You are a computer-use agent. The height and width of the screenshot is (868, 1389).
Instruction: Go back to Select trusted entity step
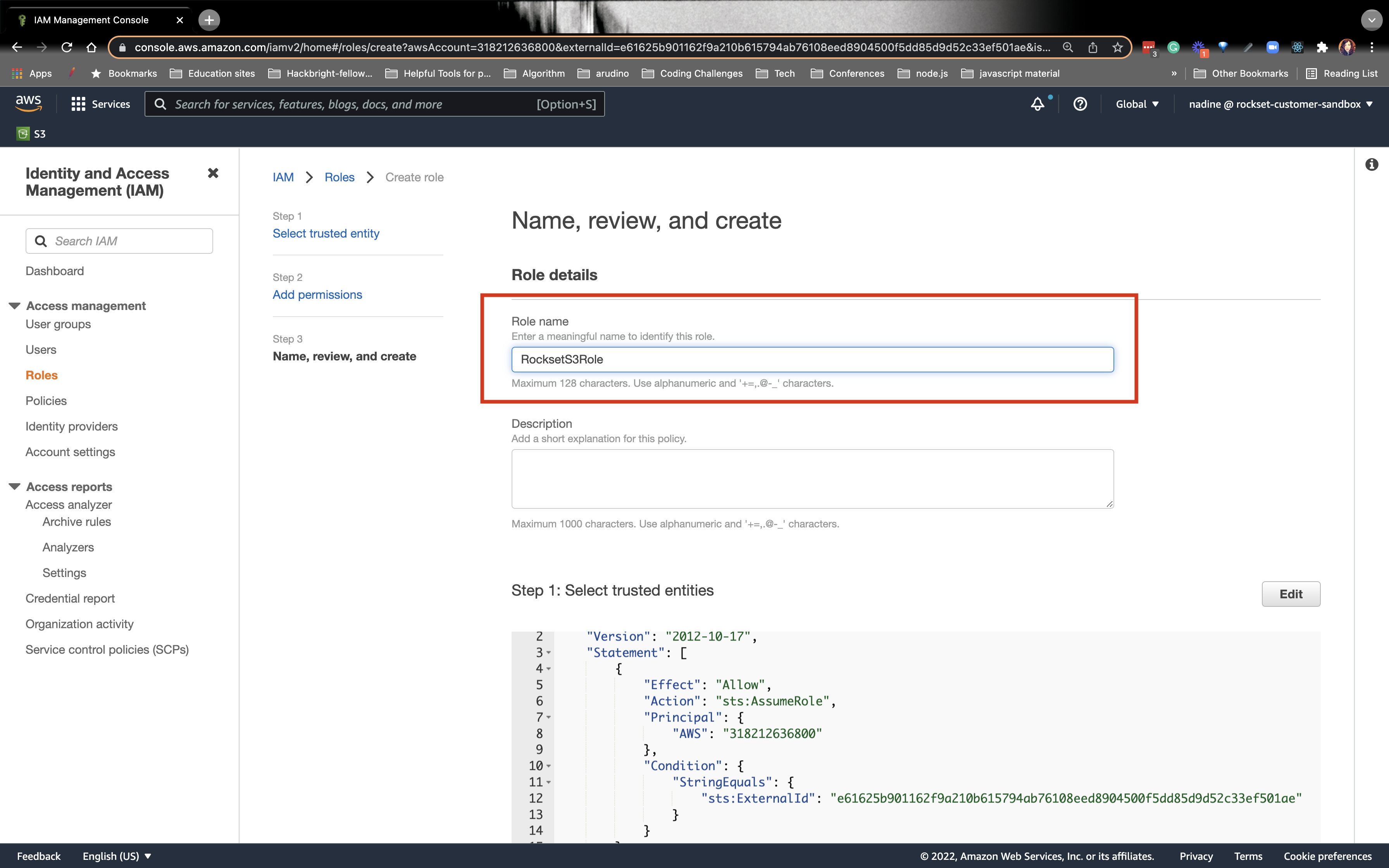(x=326, y=234)
